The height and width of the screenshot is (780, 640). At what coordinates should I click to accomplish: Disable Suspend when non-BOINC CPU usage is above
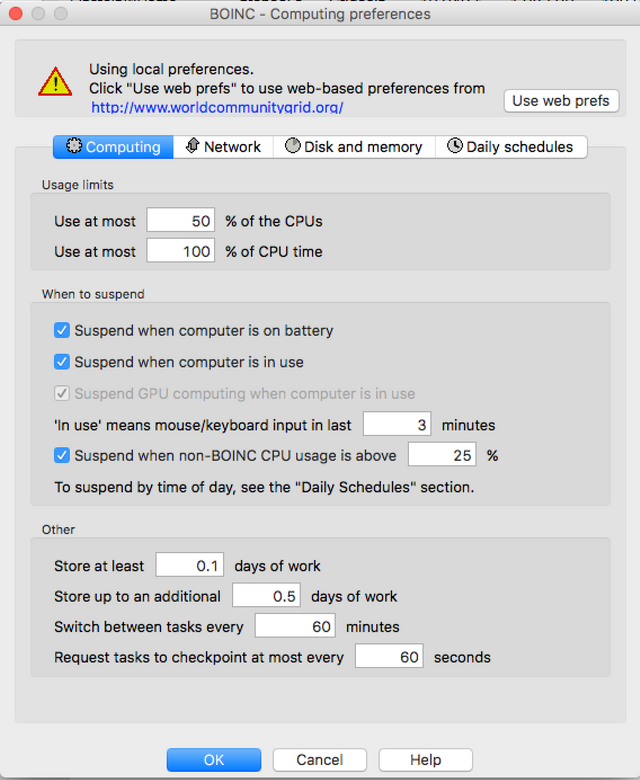pos(62,456)
